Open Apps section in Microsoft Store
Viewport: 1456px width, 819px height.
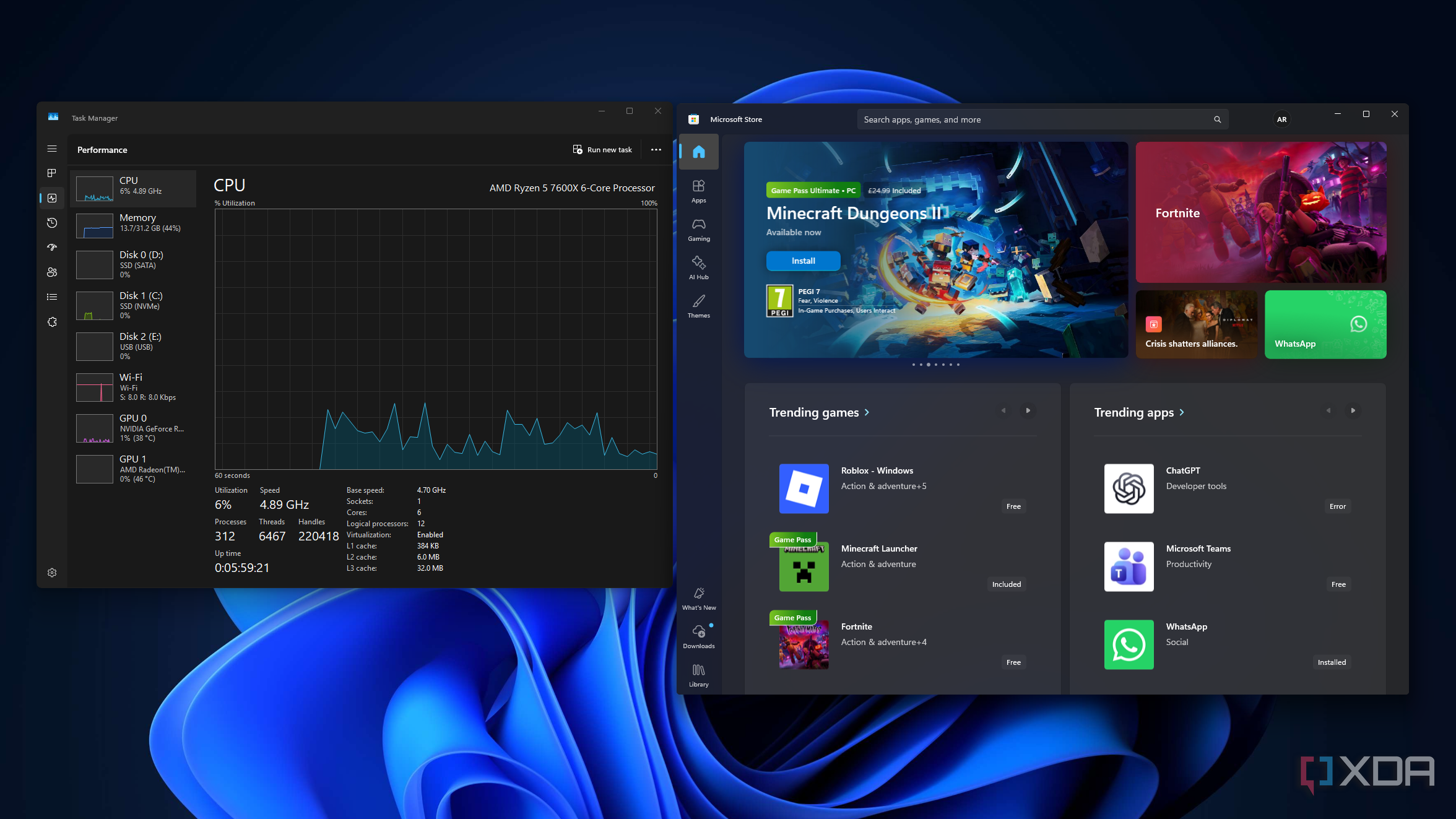(699, 191)
